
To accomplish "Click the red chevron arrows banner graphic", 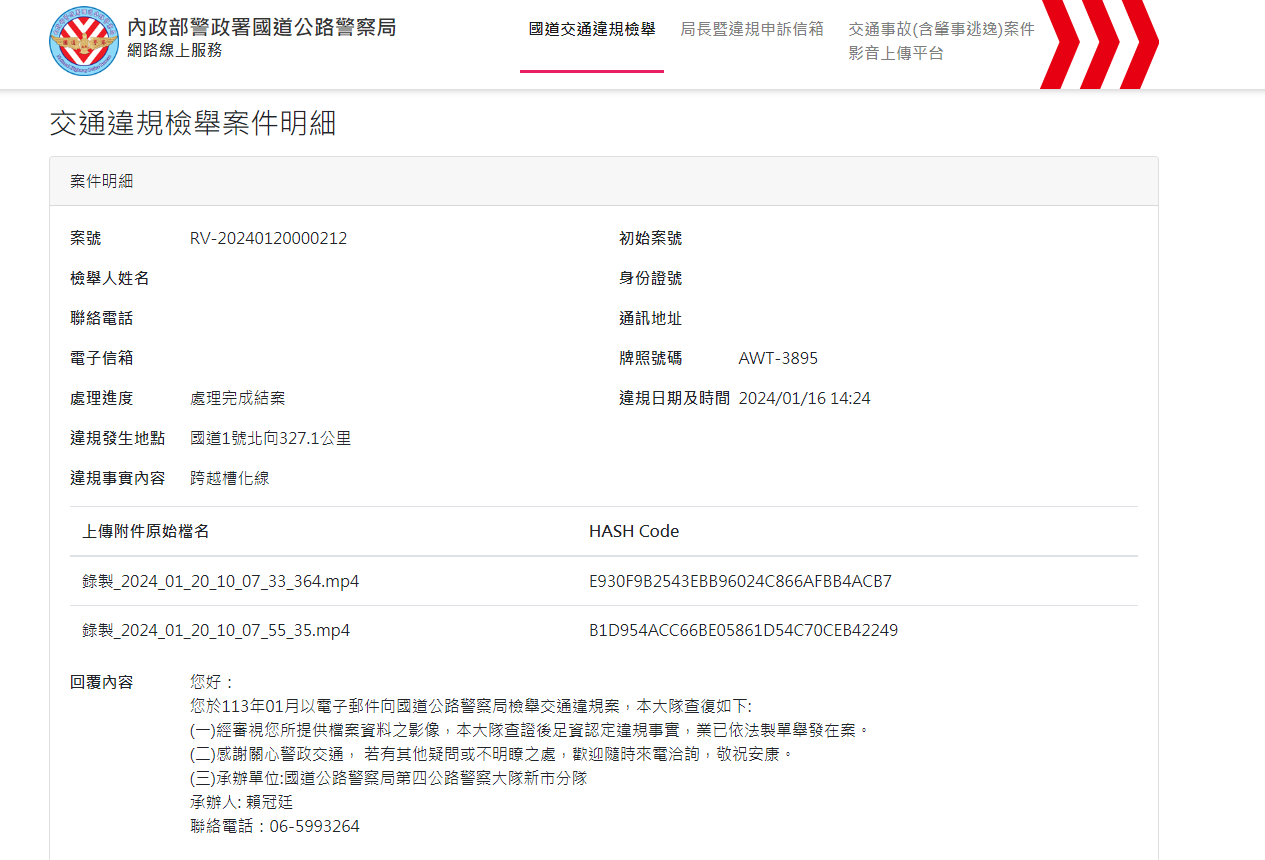I will pos(1100,44).
